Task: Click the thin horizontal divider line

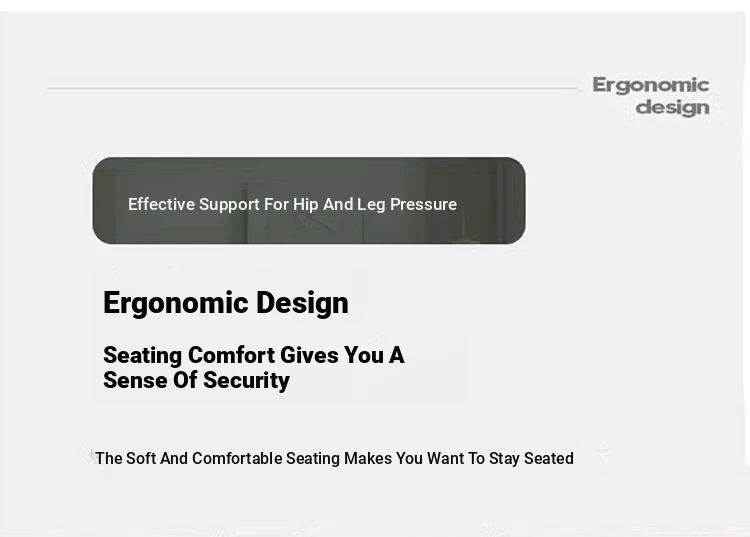Action: (x=312, y=88)
